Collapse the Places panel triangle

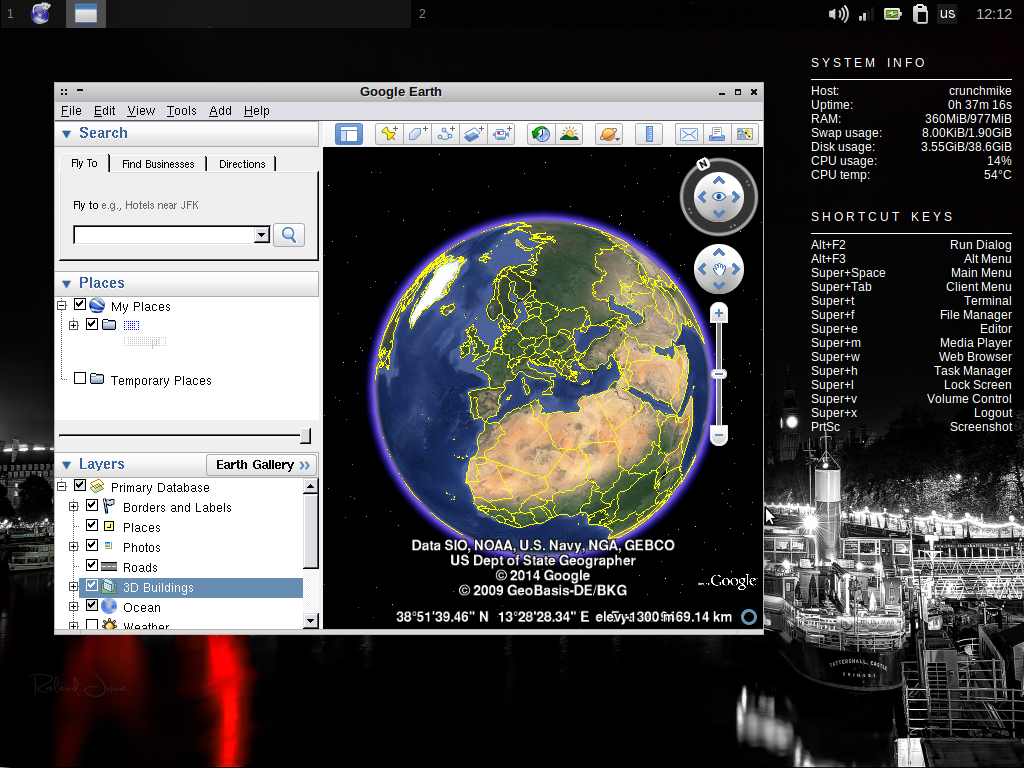66,283
